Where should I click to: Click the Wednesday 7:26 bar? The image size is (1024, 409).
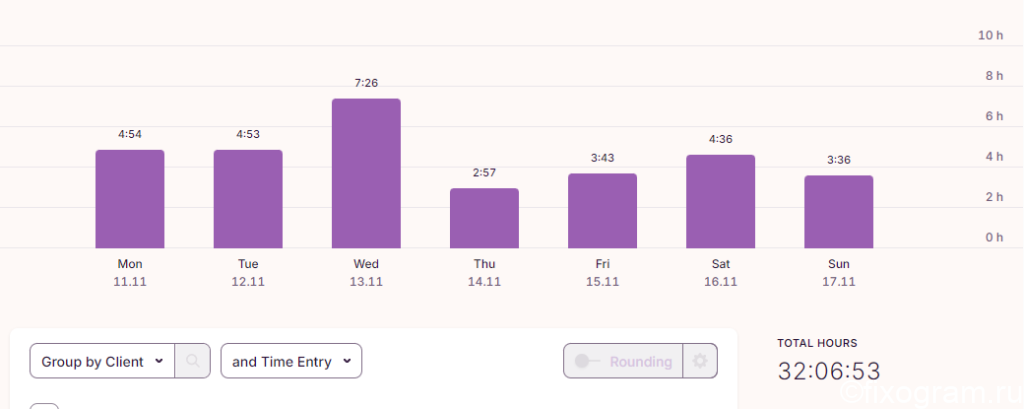coord(366,174)
